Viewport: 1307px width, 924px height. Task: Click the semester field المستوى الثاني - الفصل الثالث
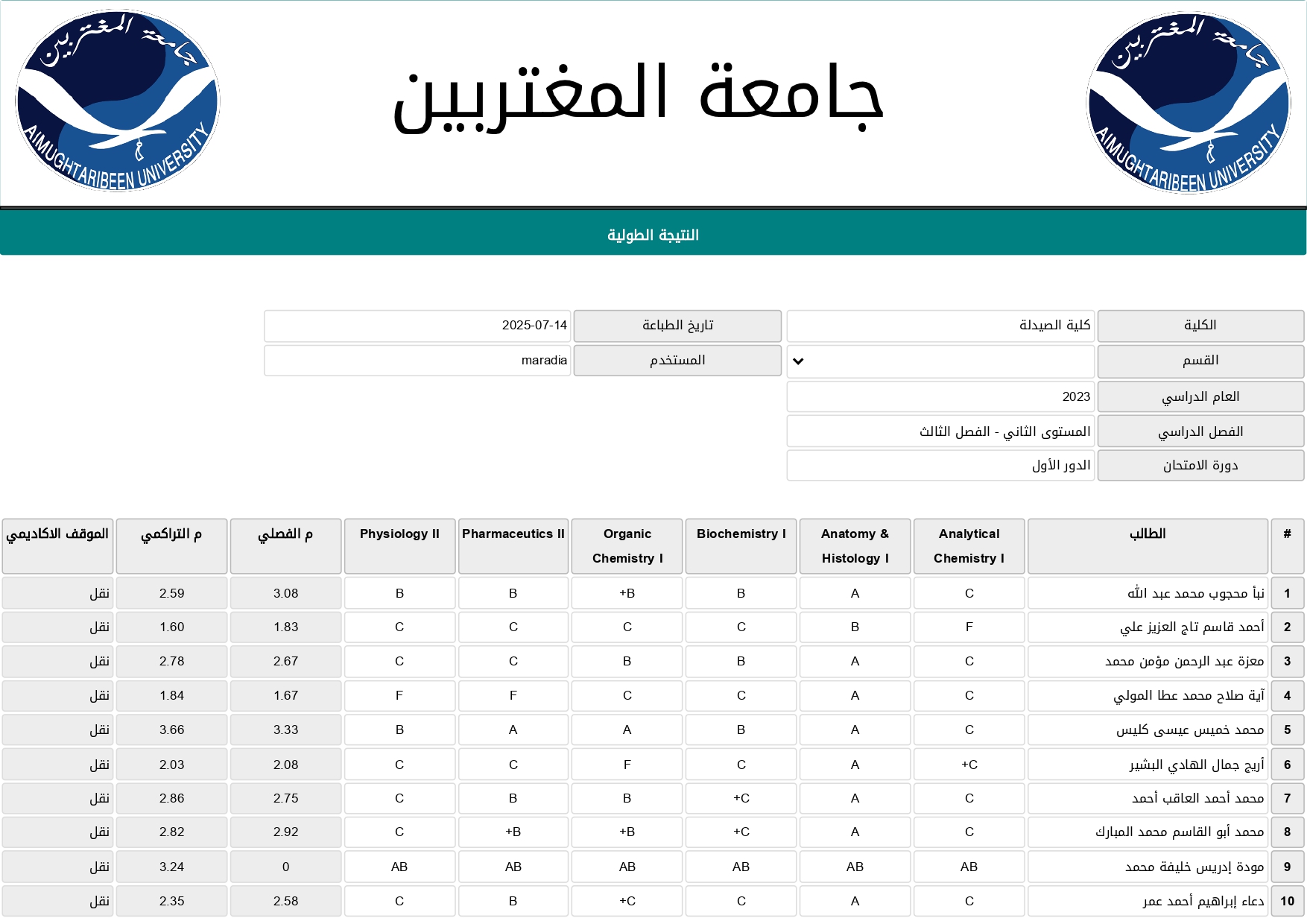coord(940,431)
